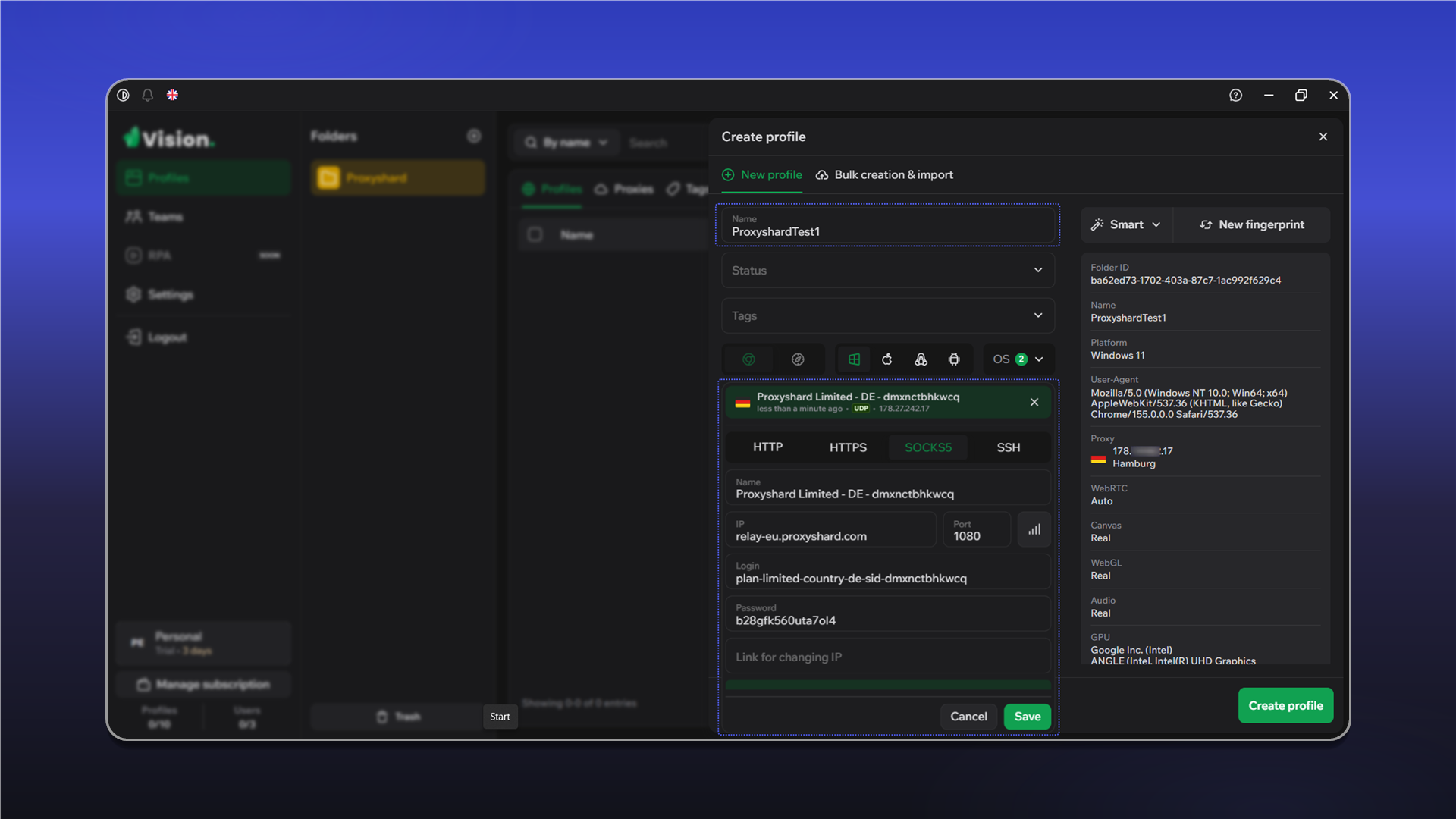Open the Teams sidebar section
The width and height of the screenshot is (1456, 819).
click(x=204, y=217)
